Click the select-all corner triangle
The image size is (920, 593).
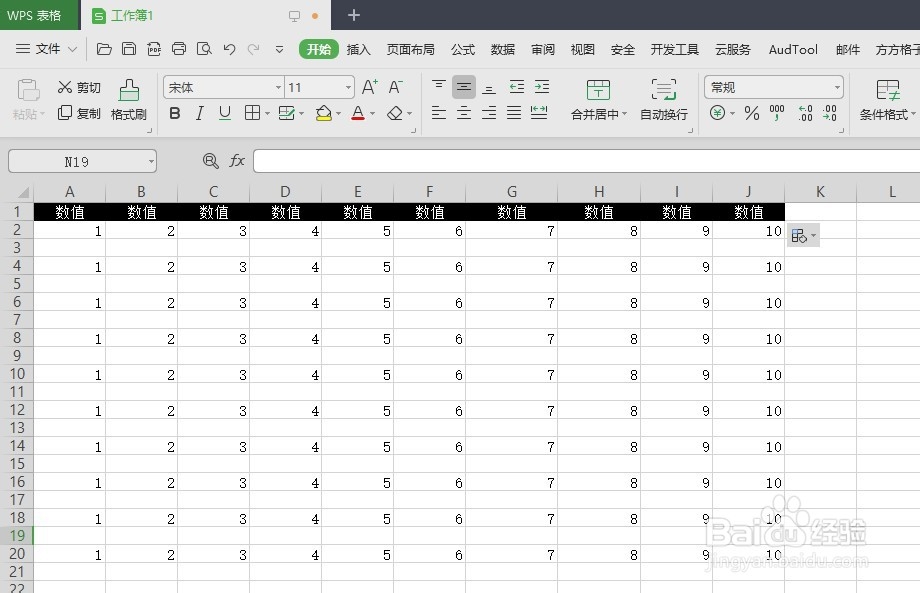pos(23,192)
